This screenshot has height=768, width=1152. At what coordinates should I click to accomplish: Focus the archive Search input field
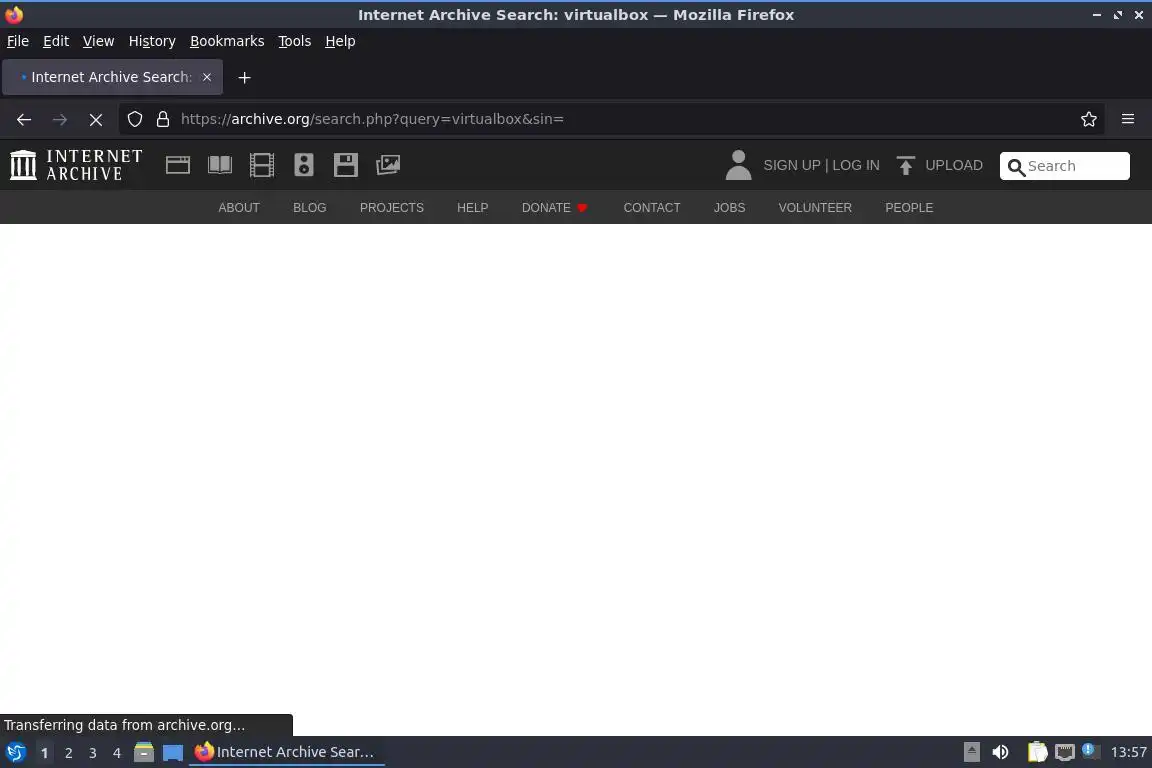[x=1065, y=166]
